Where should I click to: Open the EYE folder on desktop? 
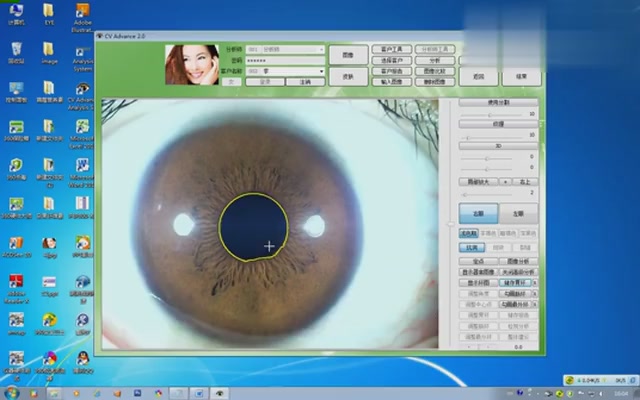pyautogui.click(x=49, y=13)
